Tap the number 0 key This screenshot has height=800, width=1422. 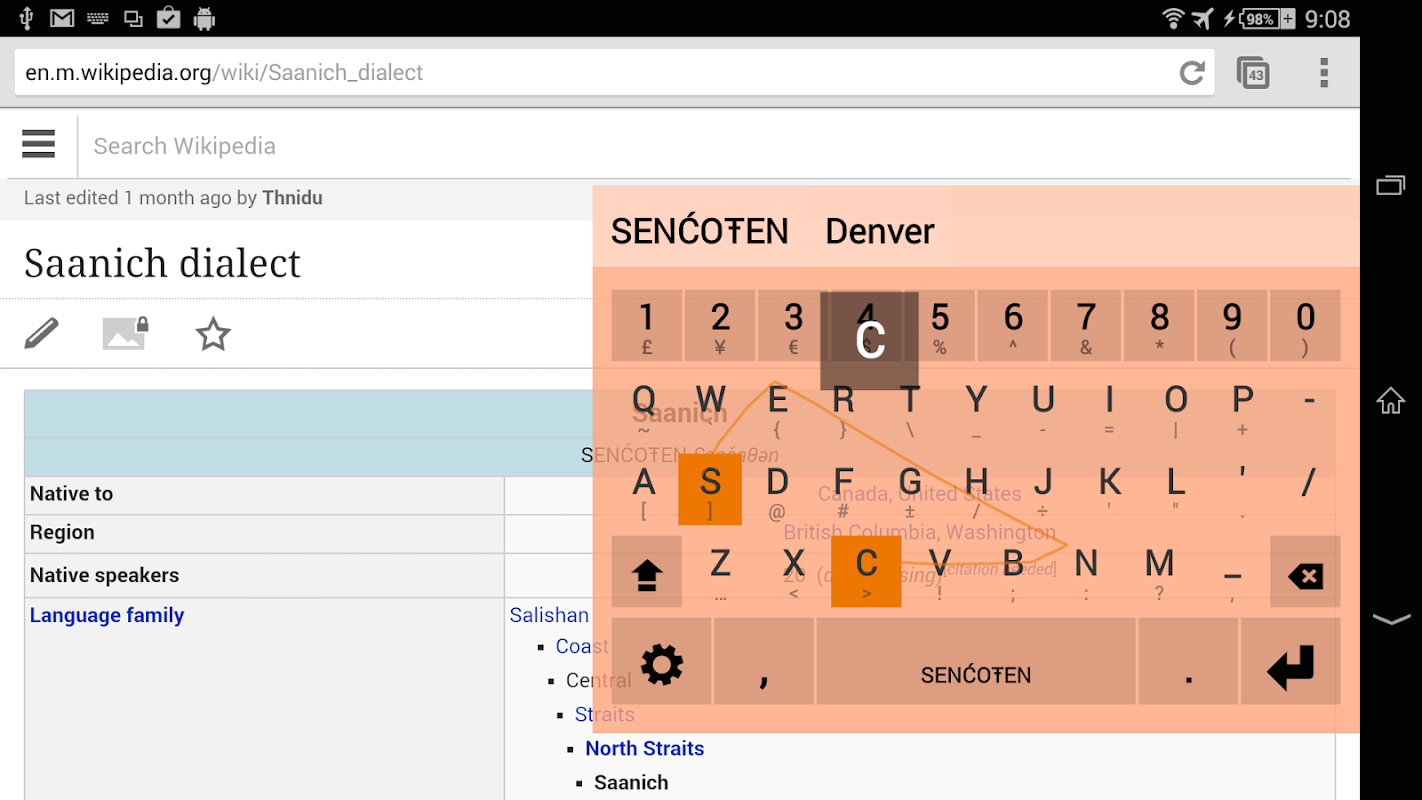click(1305, 326)
